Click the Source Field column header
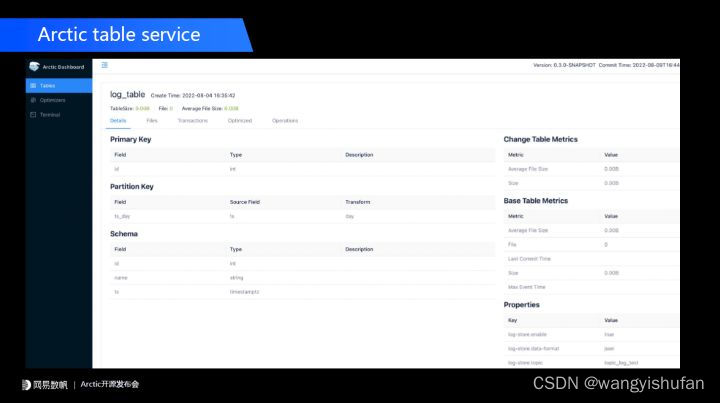The image size is (720, 403). click(x=245, y=202)
